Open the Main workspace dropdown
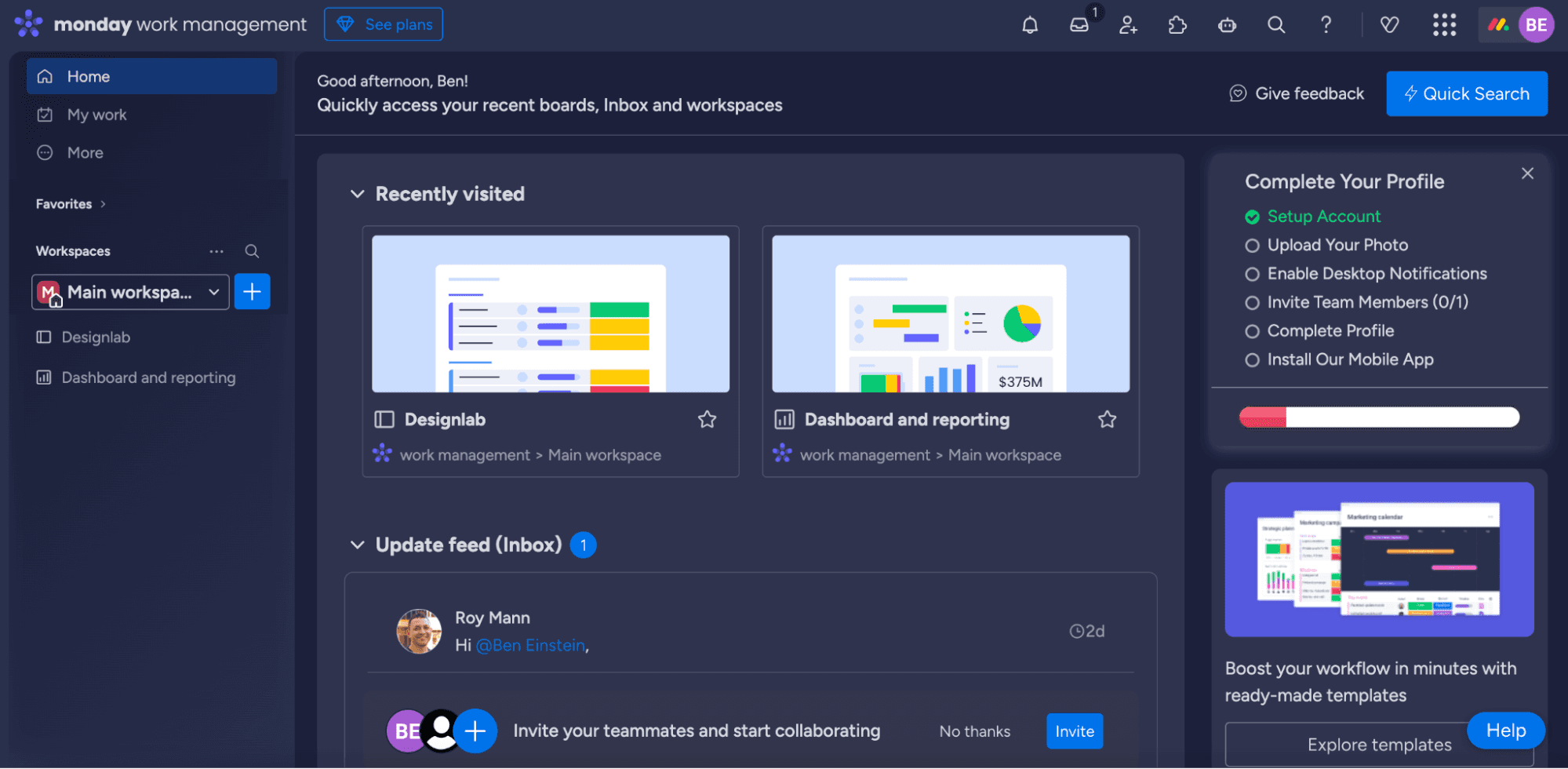 [x=130, y=292]
